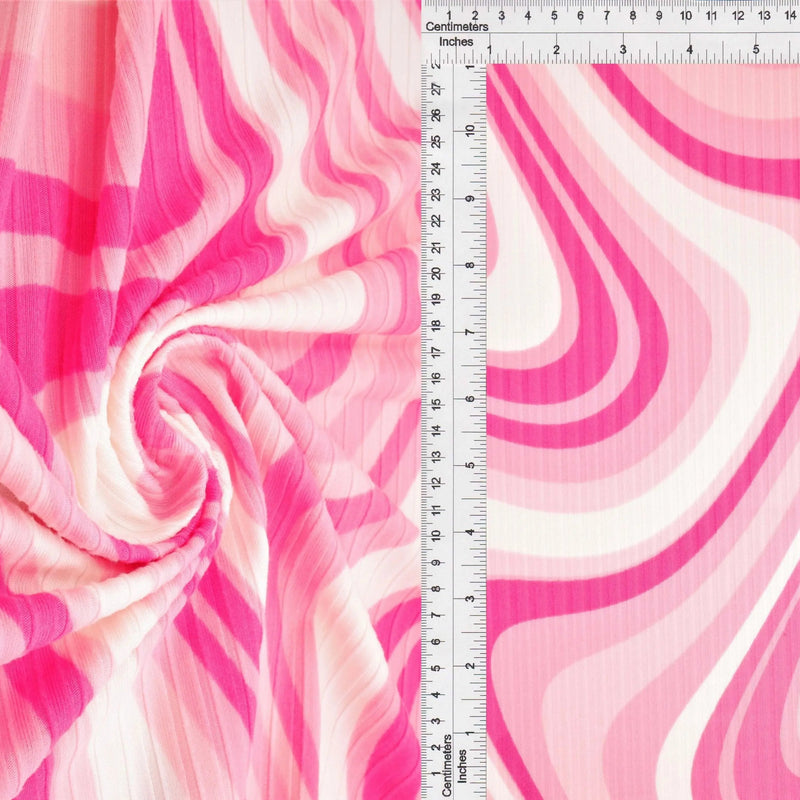Select the vertical ruler's "Centimeters" label
Image resolution: width=800 pixels, height=800 pixels.
point(447,765)
